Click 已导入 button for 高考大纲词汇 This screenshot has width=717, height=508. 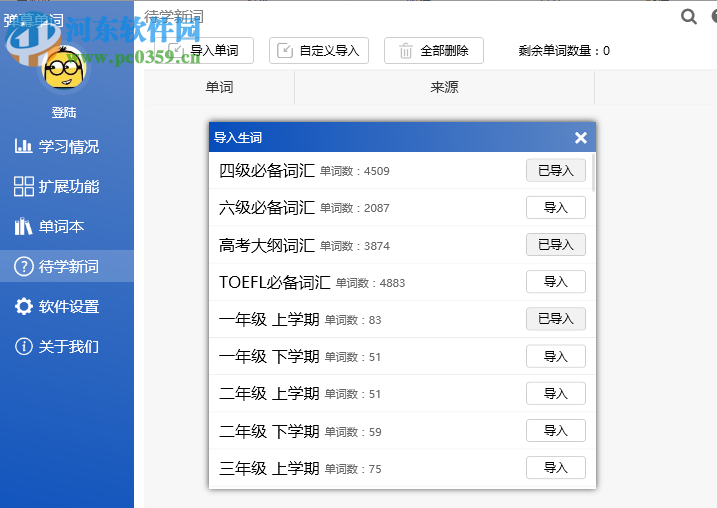coord(556,245)
